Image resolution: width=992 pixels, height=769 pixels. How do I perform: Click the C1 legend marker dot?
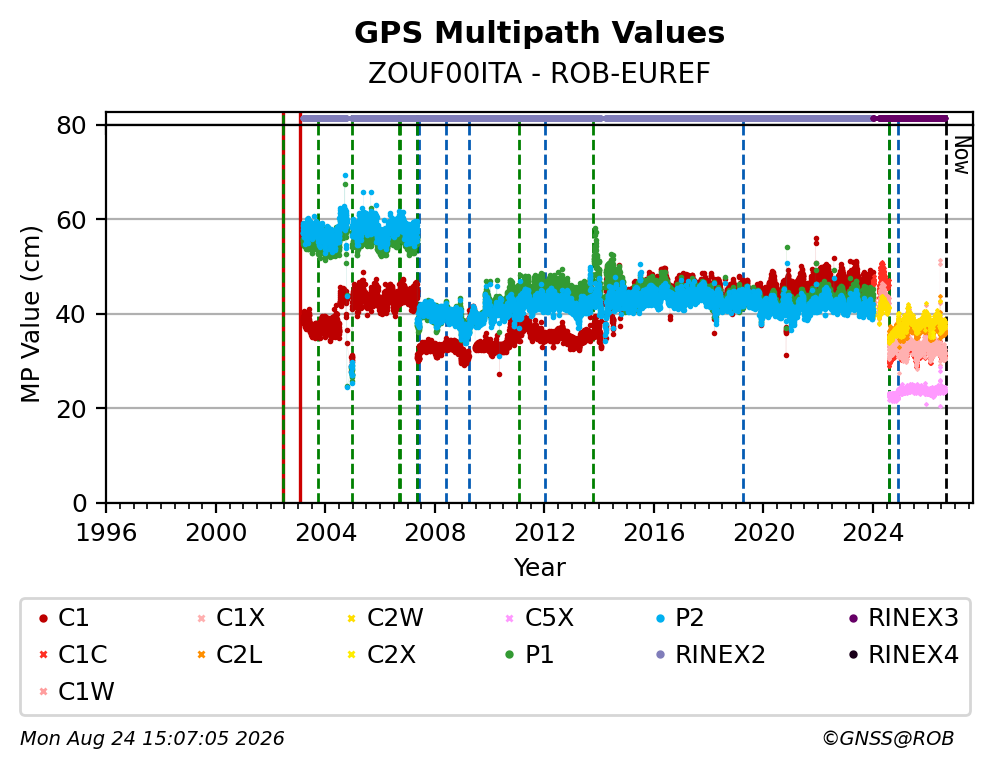[43, 618]
